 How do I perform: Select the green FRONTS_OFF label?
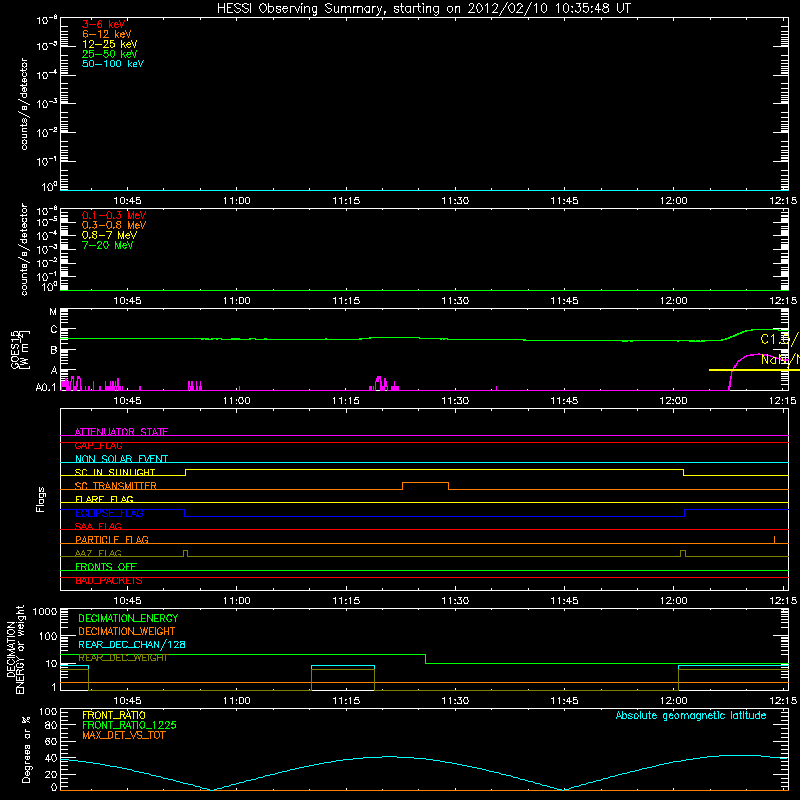tap(106, 566)
